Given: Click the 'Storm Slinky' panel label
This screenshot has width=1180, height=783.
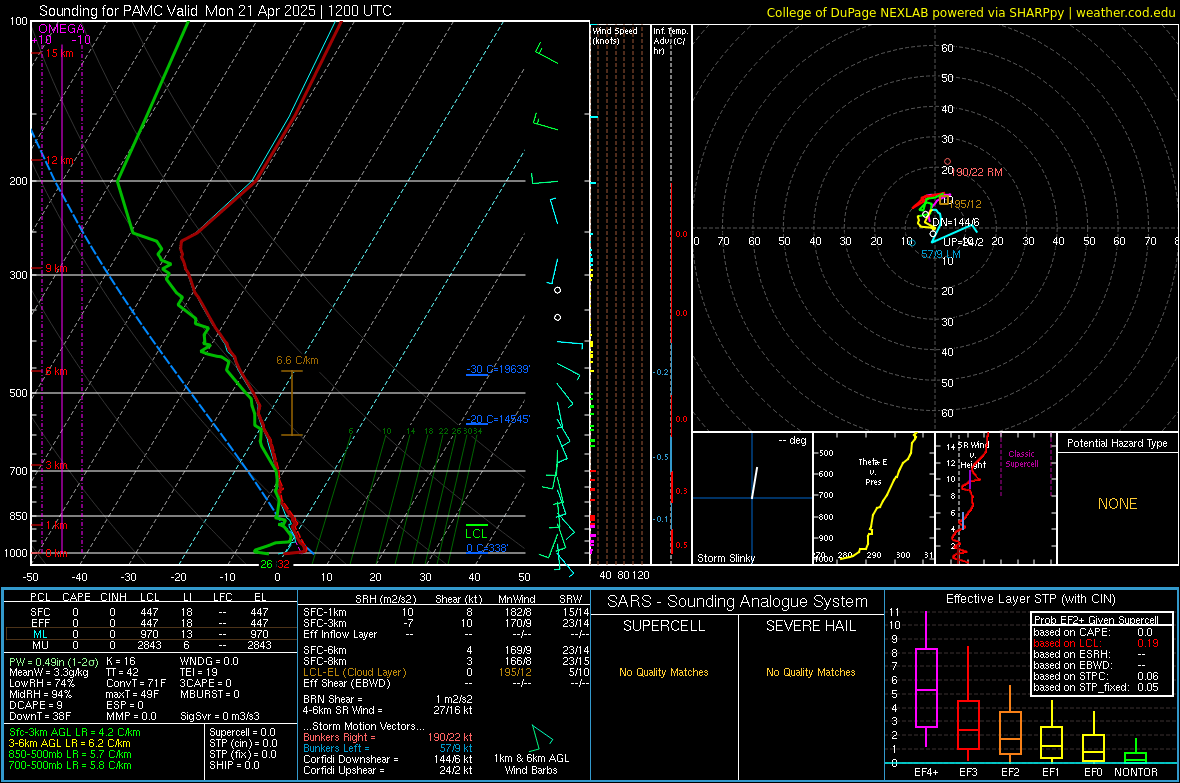Looking at the screenshot, I should pyautogui.click(x=726, y=558).
